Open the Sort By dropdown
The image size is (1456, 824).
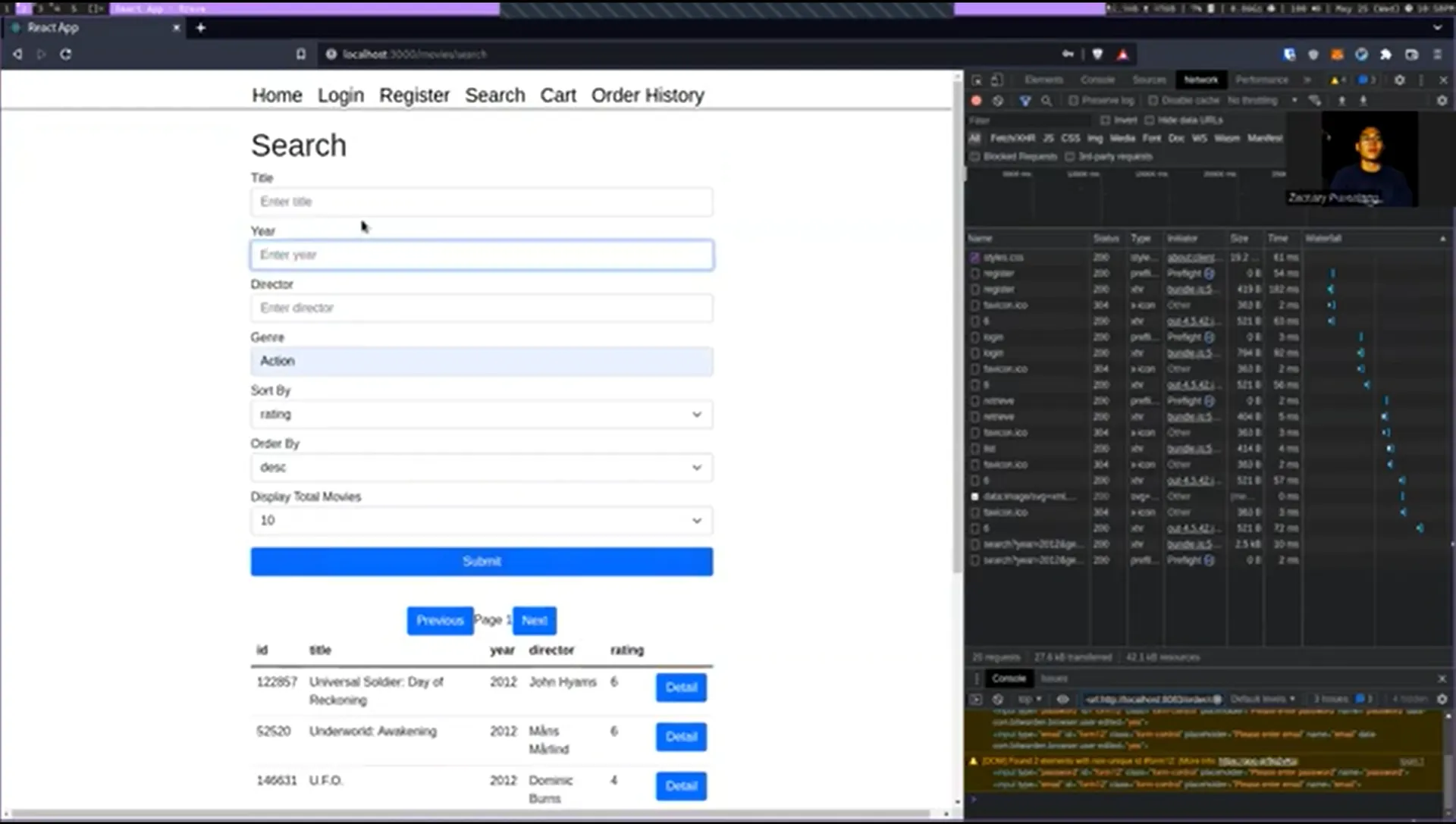point(482,414)
